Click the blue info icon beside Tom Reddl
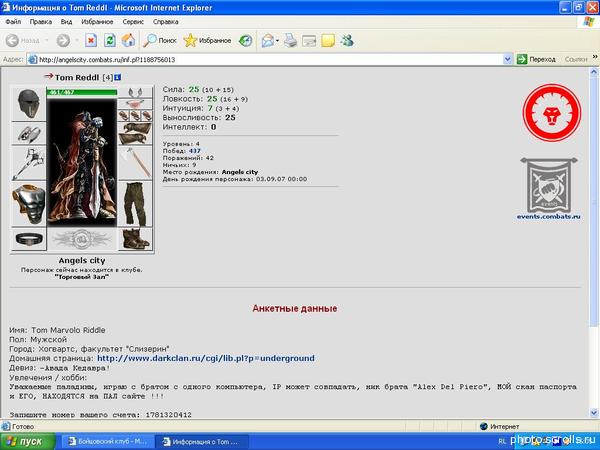This screenshot has width=600, height=450. pos(117,77)
